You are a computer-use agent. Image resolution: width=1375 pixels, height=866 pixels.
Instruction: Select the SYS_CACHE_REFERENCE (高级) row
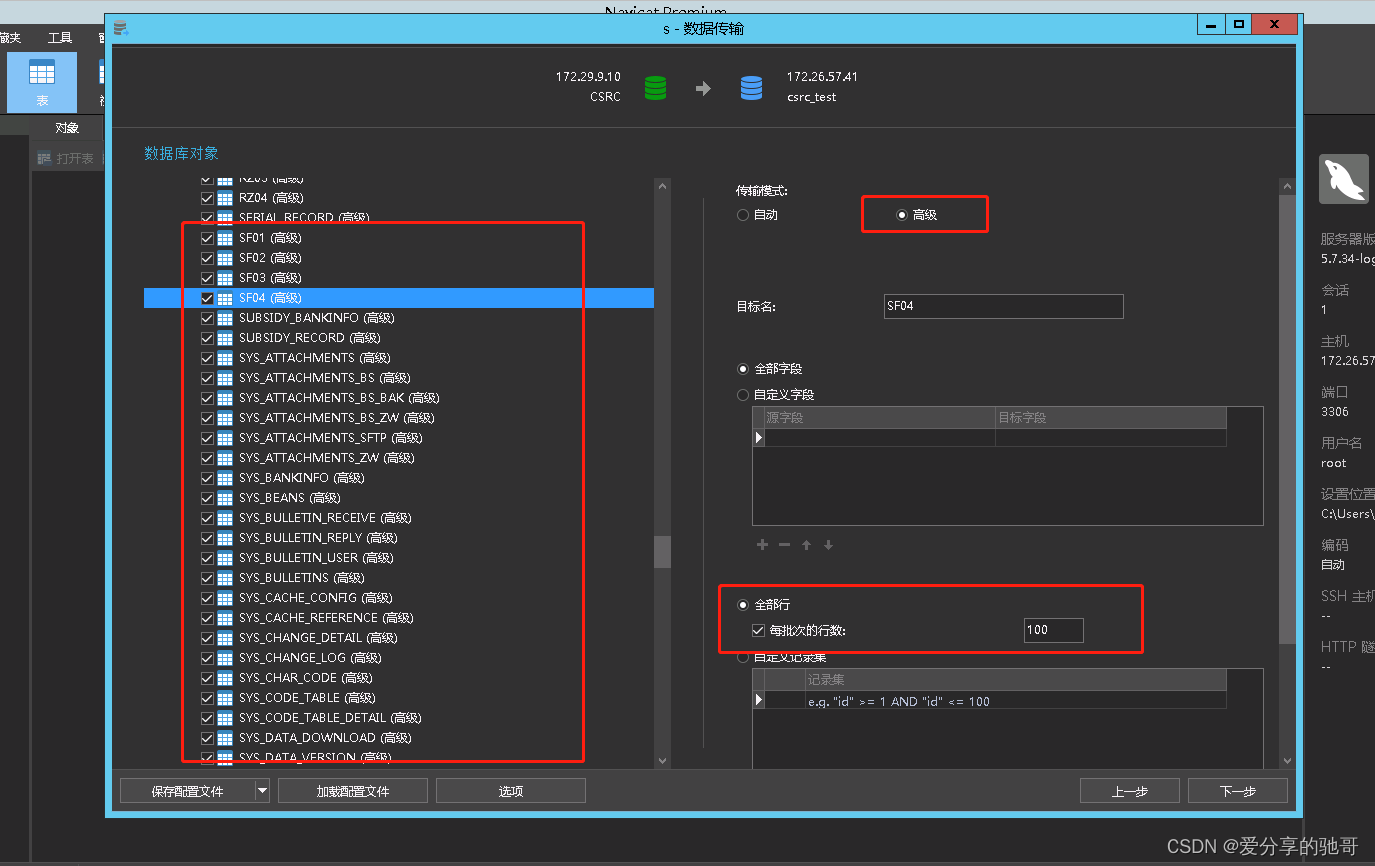(x=399, y=618)
